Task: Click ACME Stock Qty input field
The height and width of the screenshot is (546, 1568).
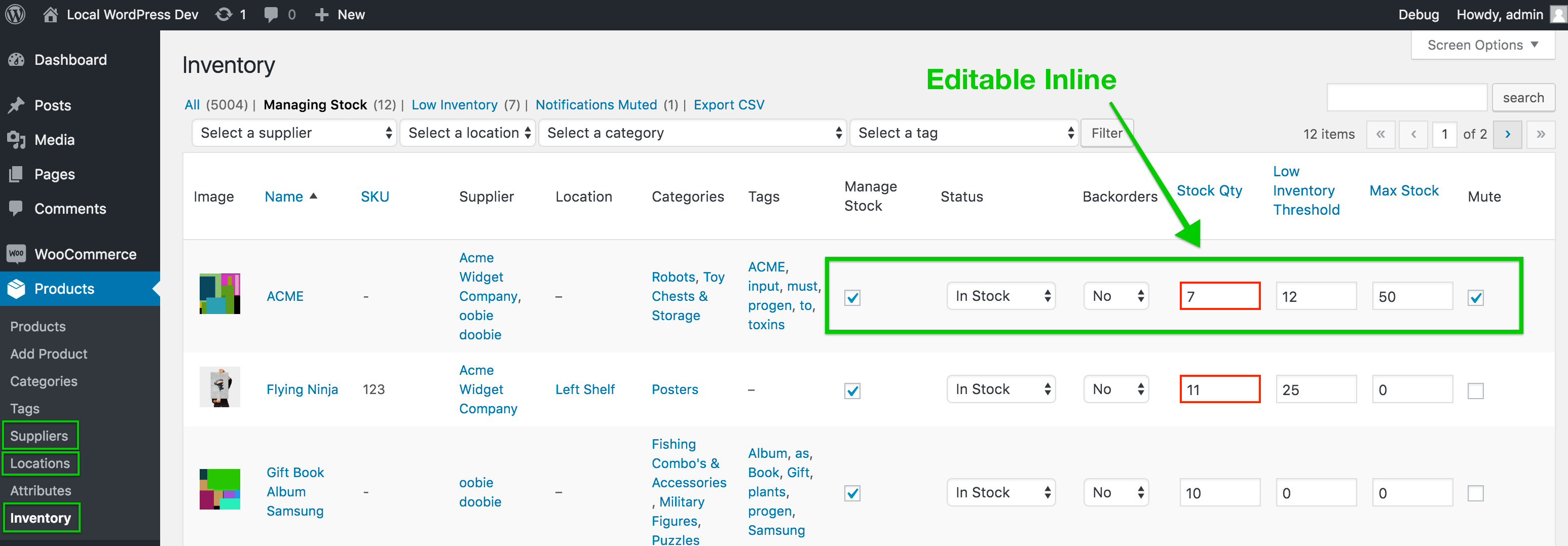Action: 1219,297
